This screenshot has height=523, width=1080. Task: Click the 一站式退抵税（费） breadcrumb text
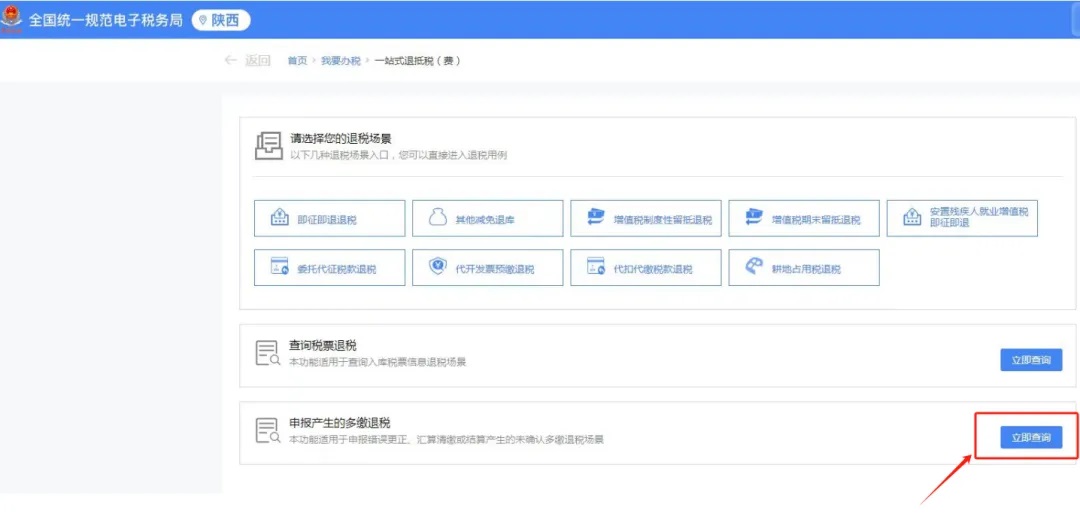417,61
